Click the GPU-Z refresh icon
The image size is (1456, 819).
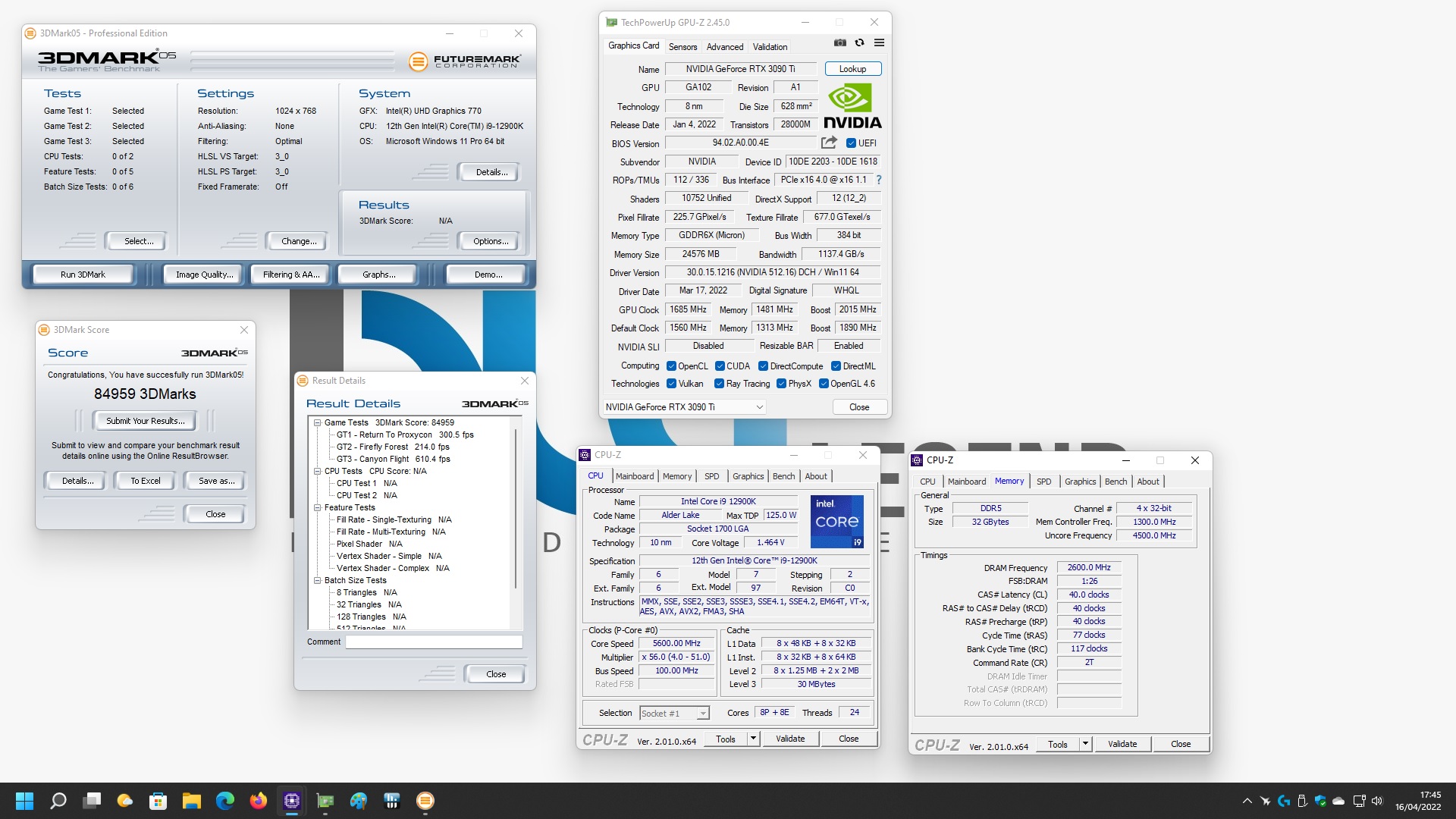pyautogui.click(x=859, y=43)
